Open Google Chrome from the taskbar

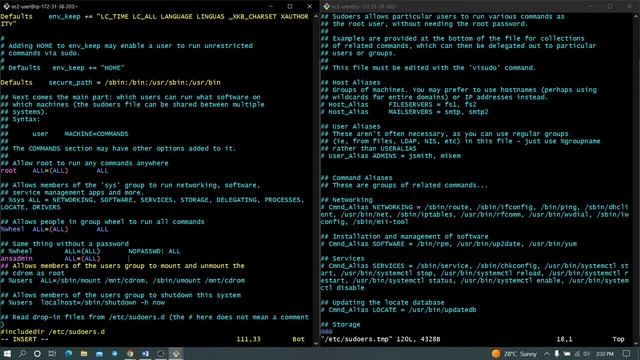coord(130,353)
